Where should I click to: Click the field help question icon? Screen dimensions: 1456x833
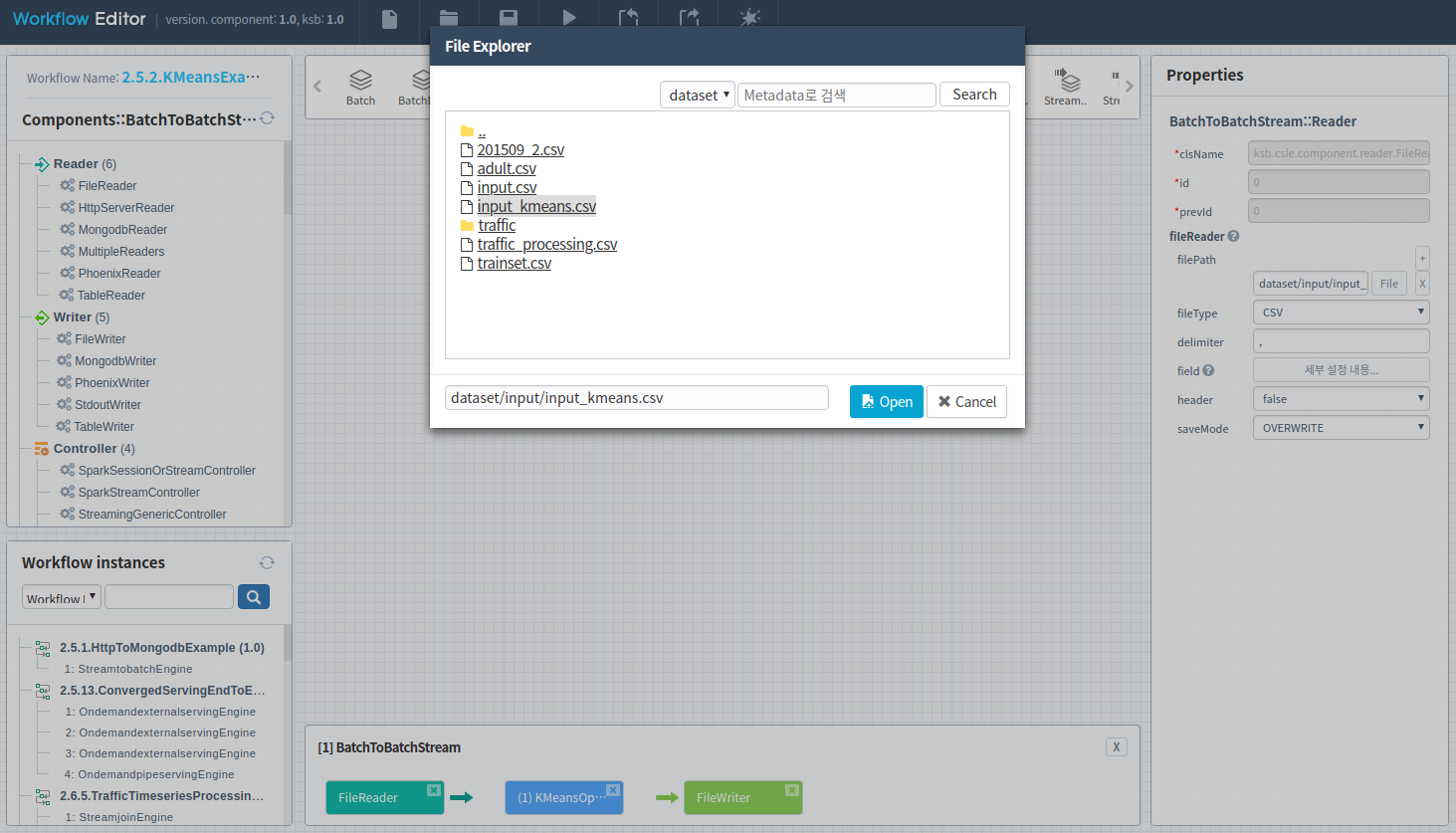(1208, 370)
